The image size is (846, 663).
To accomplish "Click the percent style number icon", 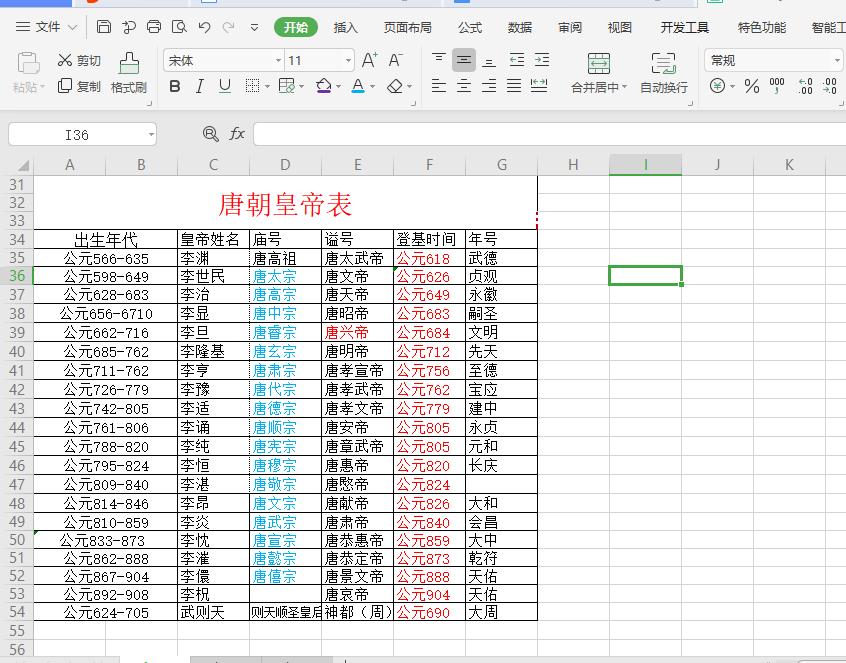I will tap(750, 87).
